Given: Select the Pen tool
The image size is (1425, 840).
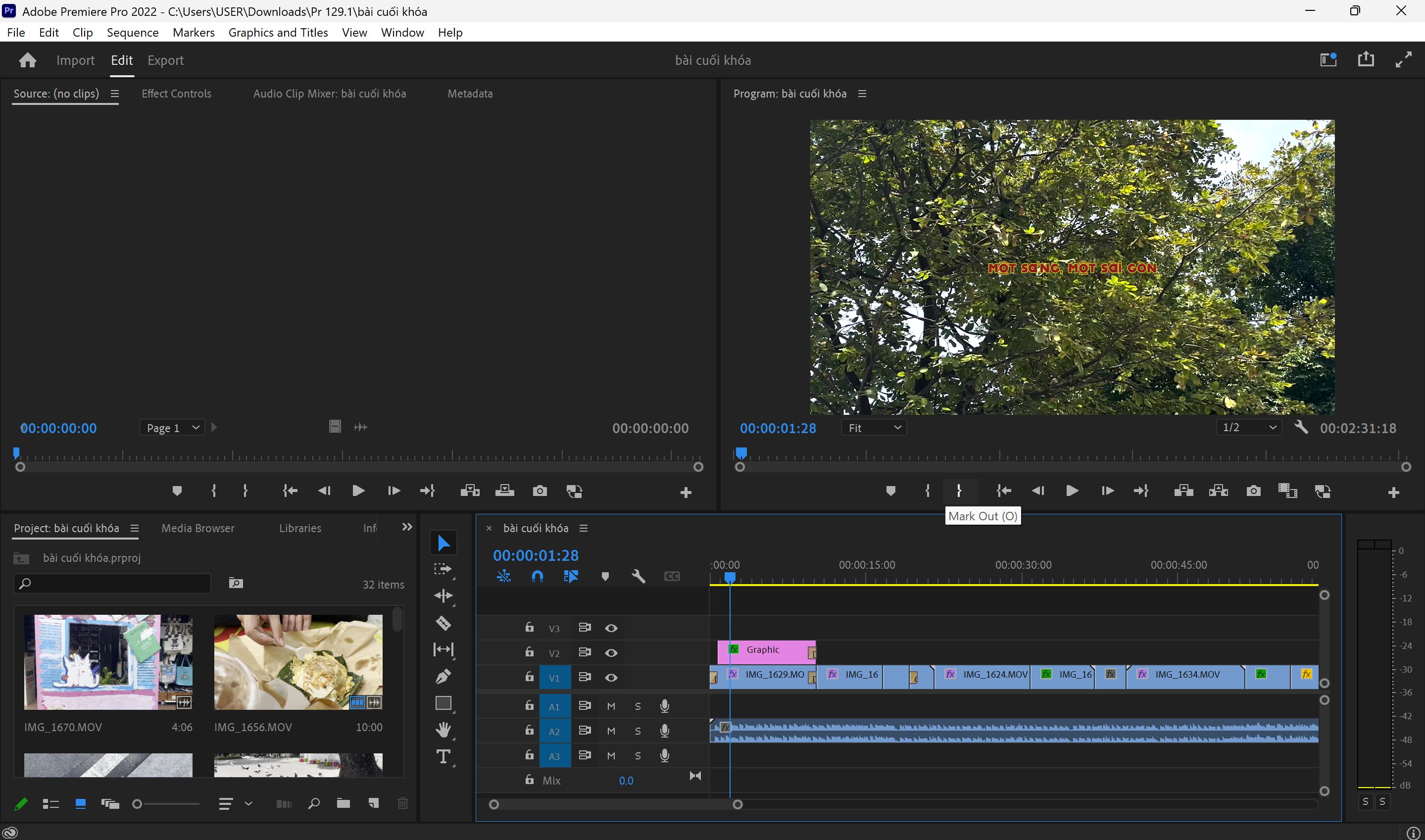Looking at the screenshot, I should click(443, 676).
